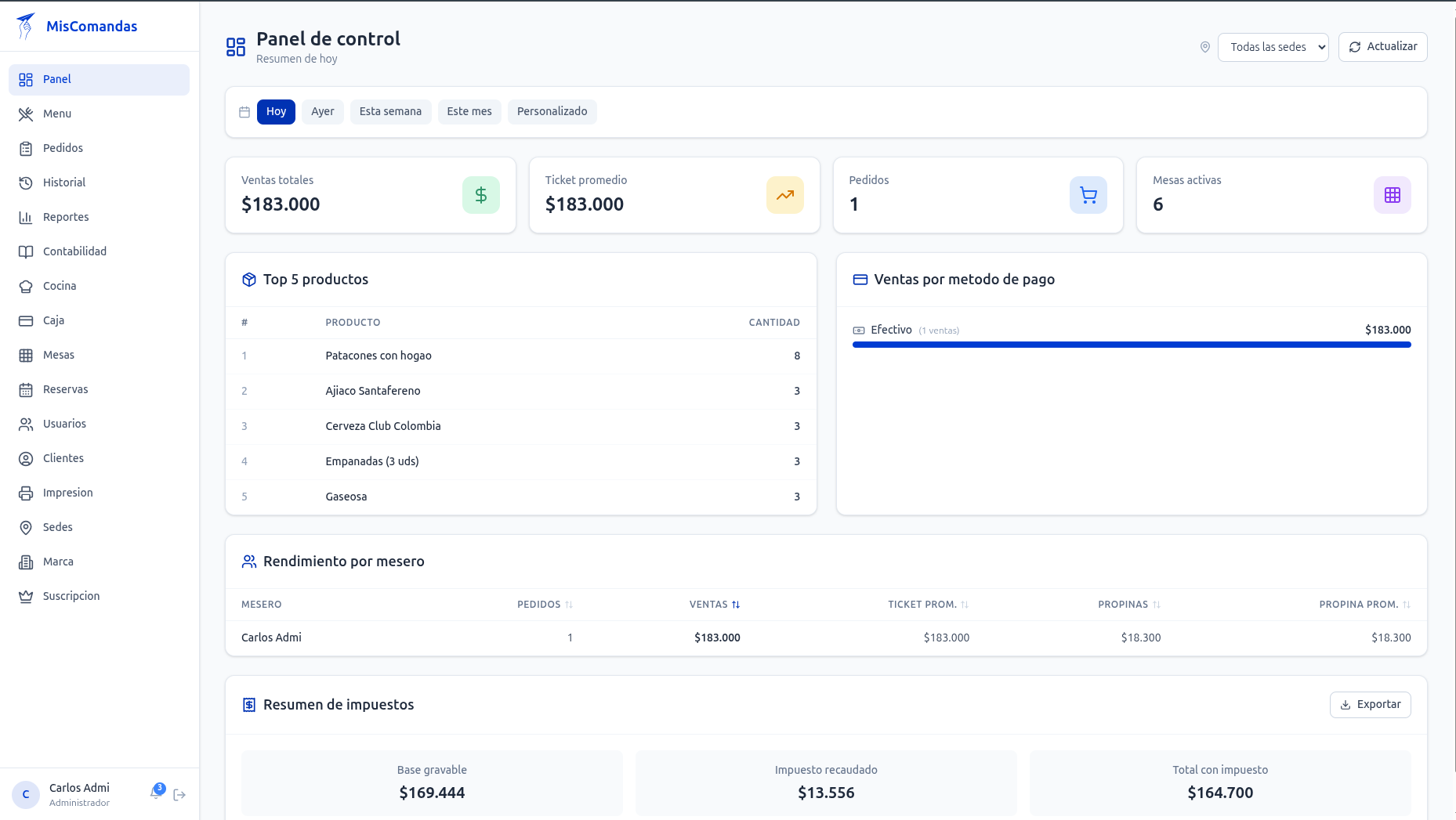Click the Actualizar refresh button
The height and width of the screenshot is (820, 1456).
click(x=1383, y=47)
